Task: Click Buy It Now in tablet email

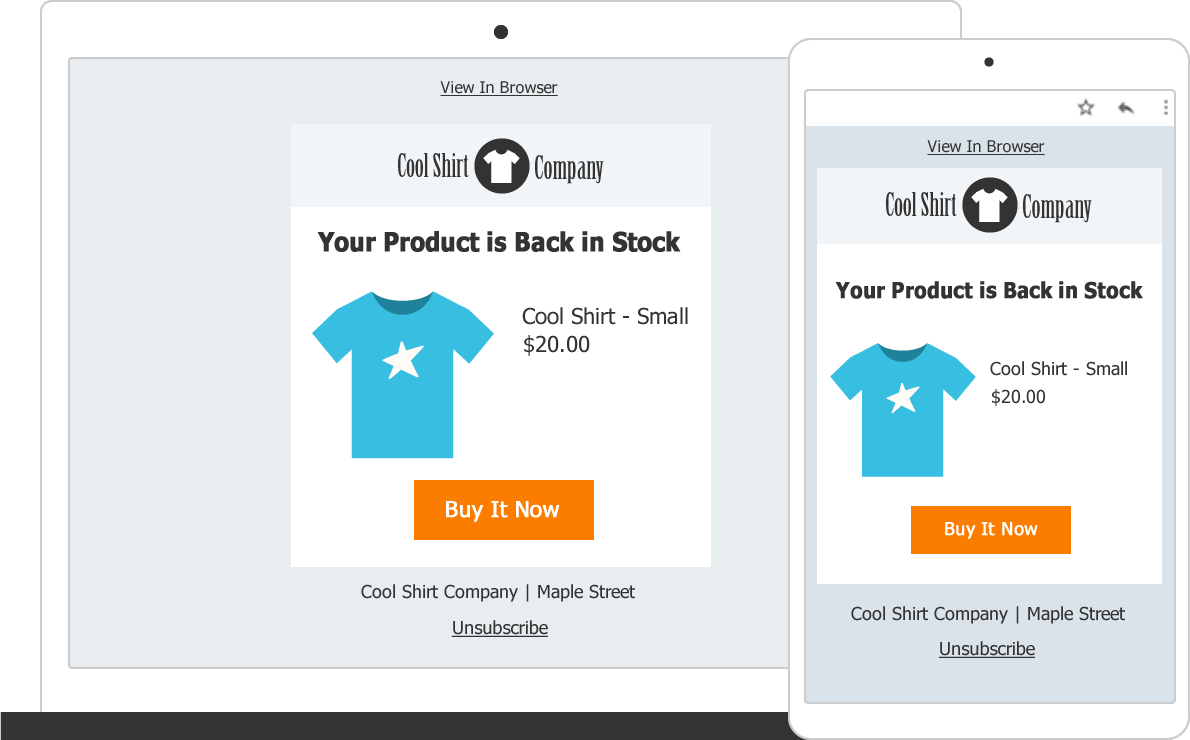Action: [990, 530]
